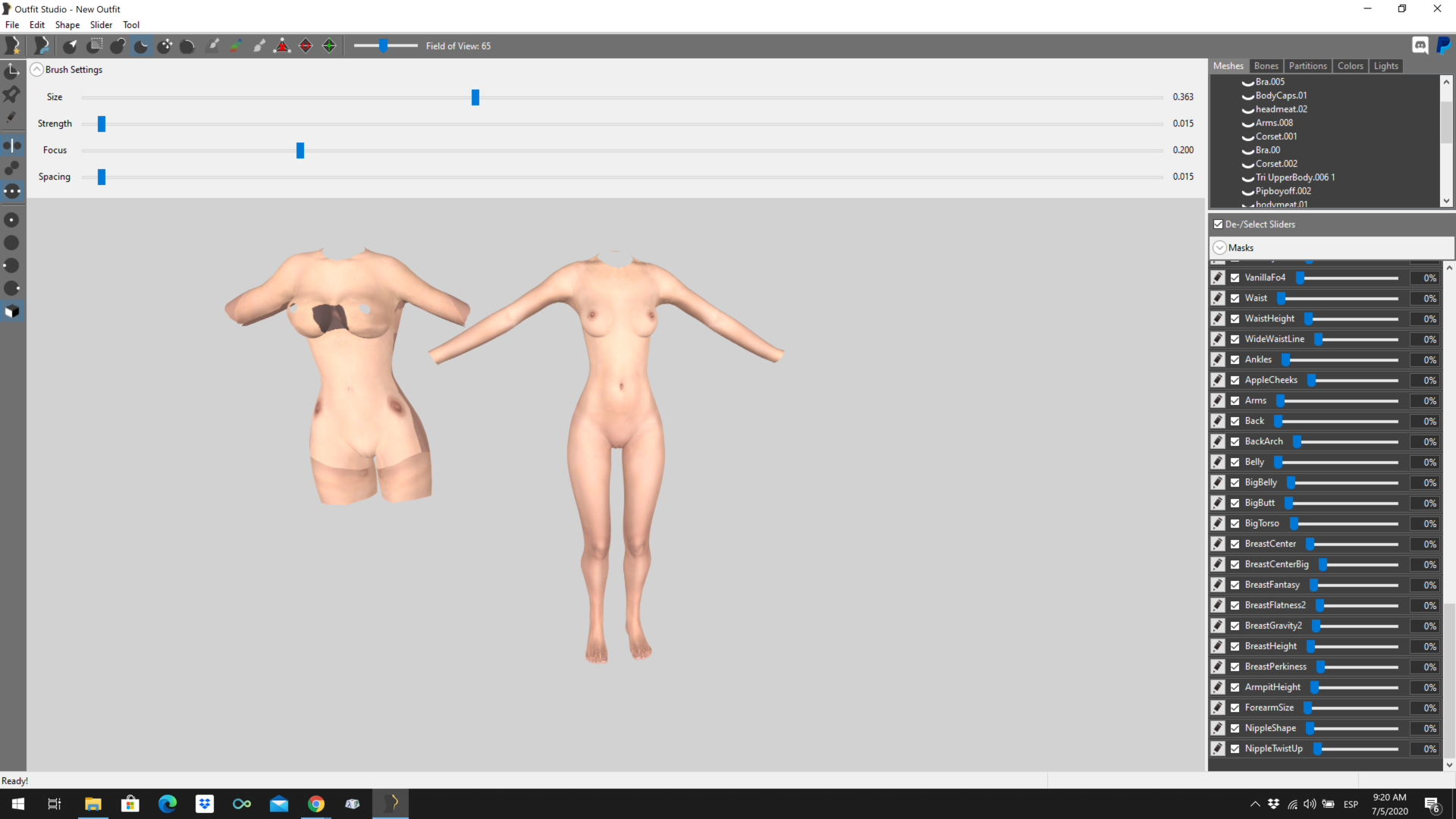The width and height of the screenshot is (1456, 819).
Task: Switch to left side view icon
Action: pyautogui.click(x=12, y=265)
